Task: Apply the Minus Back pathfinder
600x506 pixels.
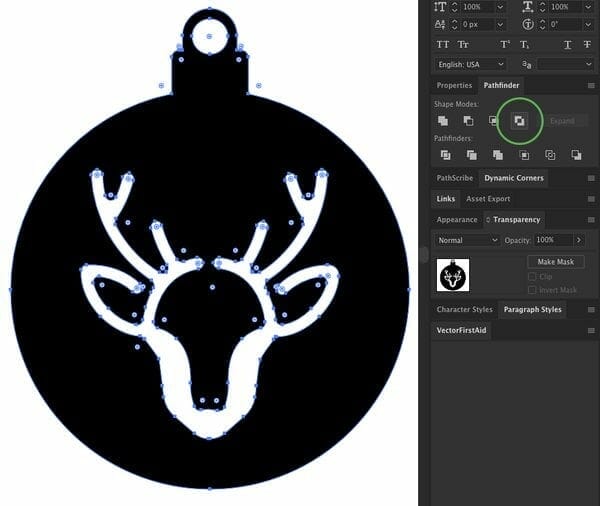Action: 576,155
